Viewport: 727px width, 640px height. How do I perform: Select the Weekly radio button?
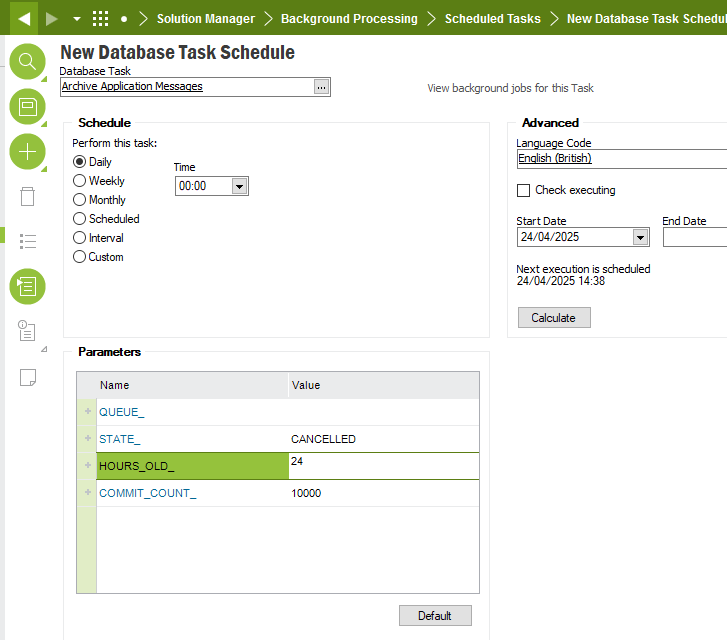tap(79, 180)
